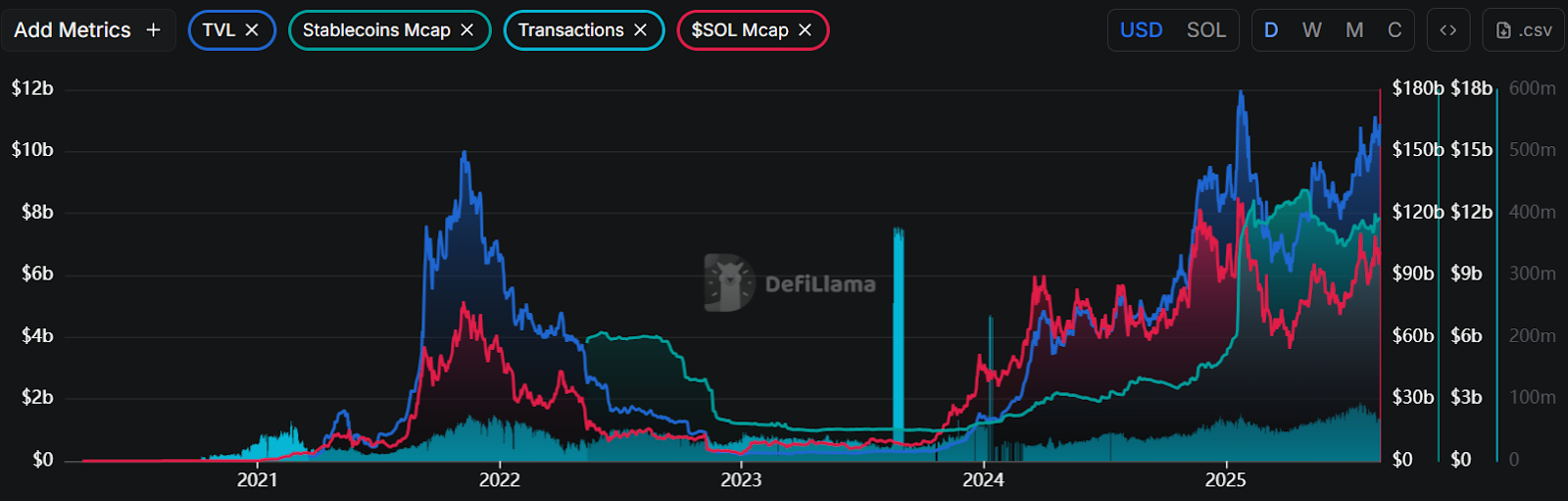The height and width of the screenshot is (501, 1568).
Task: Remove the $SOL Mcap metric
Action: coord(806,30)
